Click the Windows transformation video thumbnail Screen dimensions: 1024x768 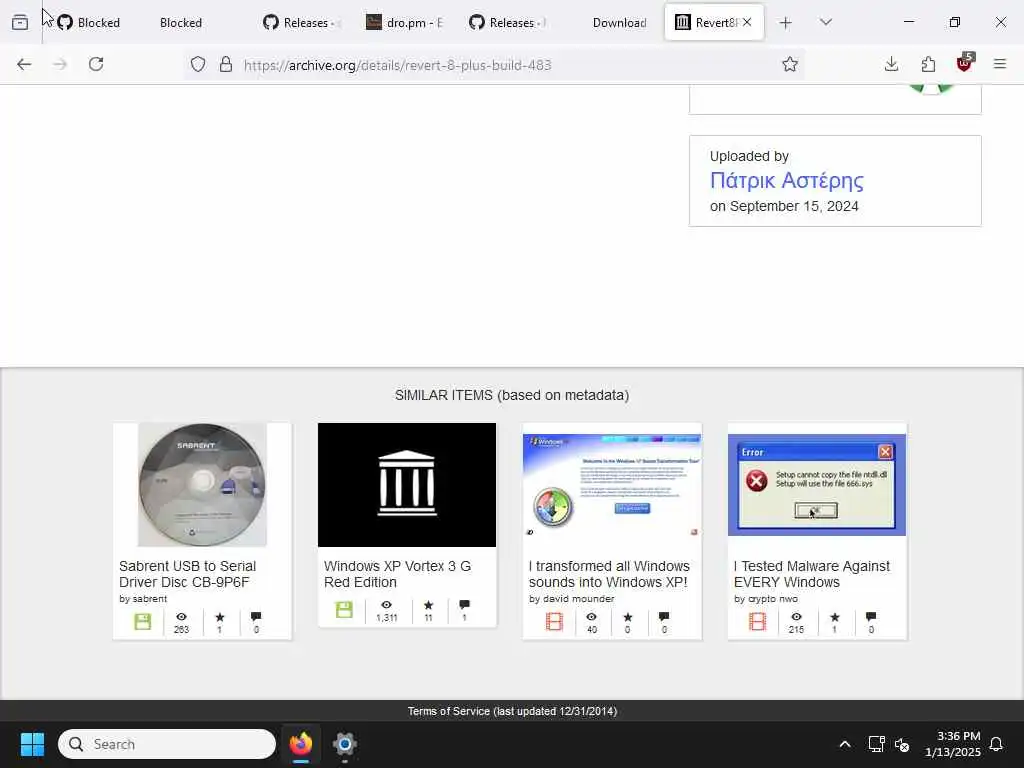[x=612, y=485]
